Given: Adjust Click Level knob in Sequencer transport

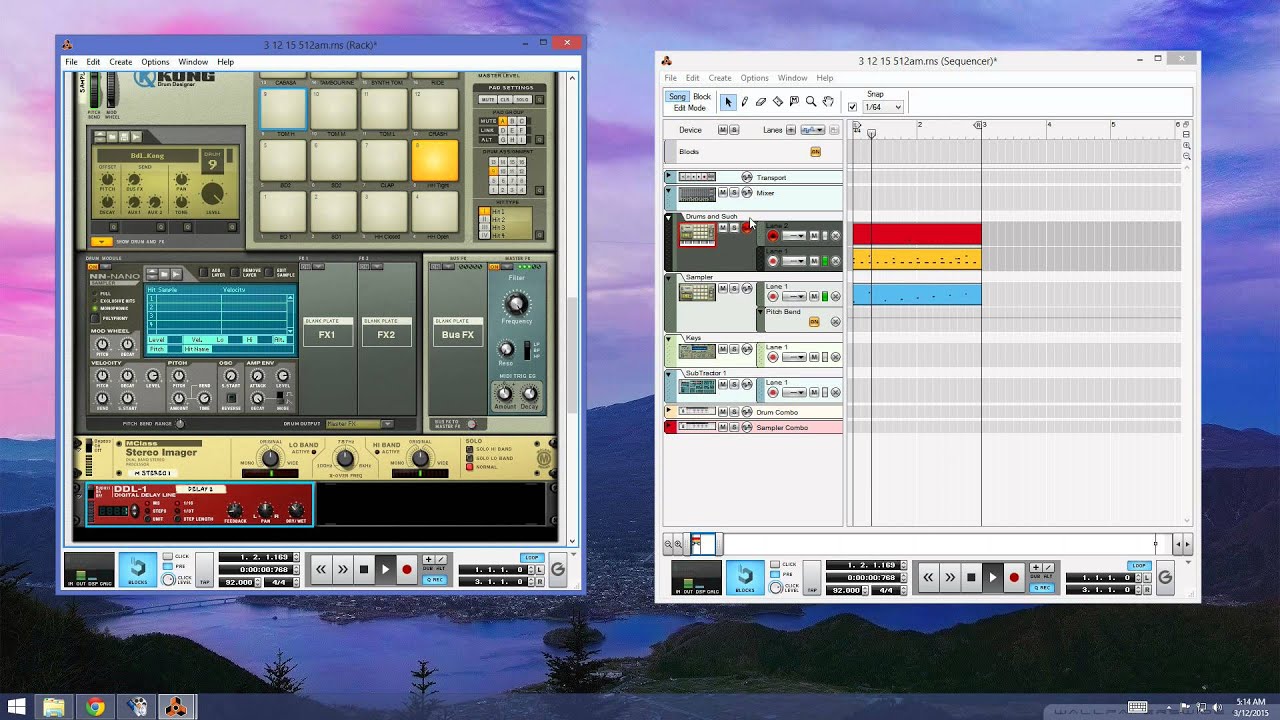Looking at the screenshot, I should [776, 588].
